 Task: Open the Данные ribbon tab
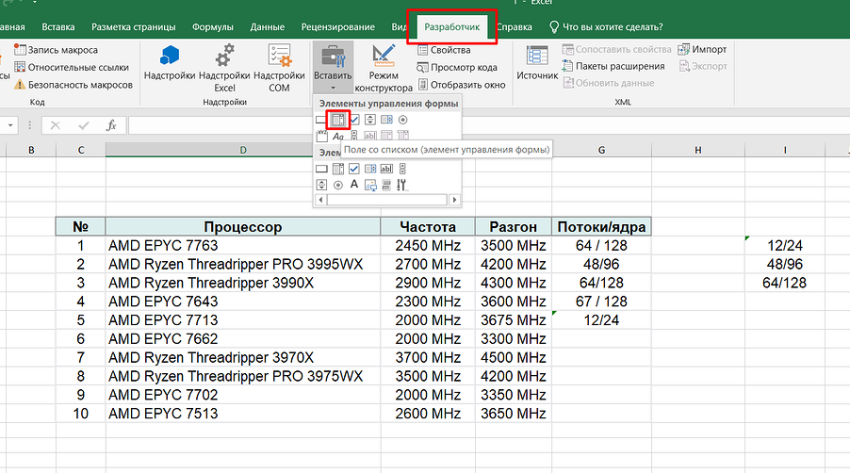coord(267,27)
